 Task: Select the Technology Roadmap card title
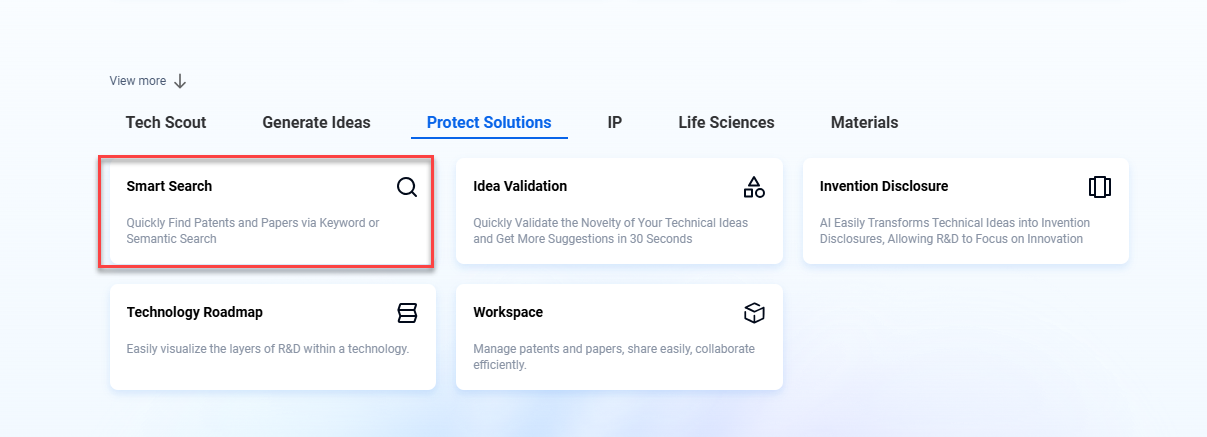(x=194, y=312)
